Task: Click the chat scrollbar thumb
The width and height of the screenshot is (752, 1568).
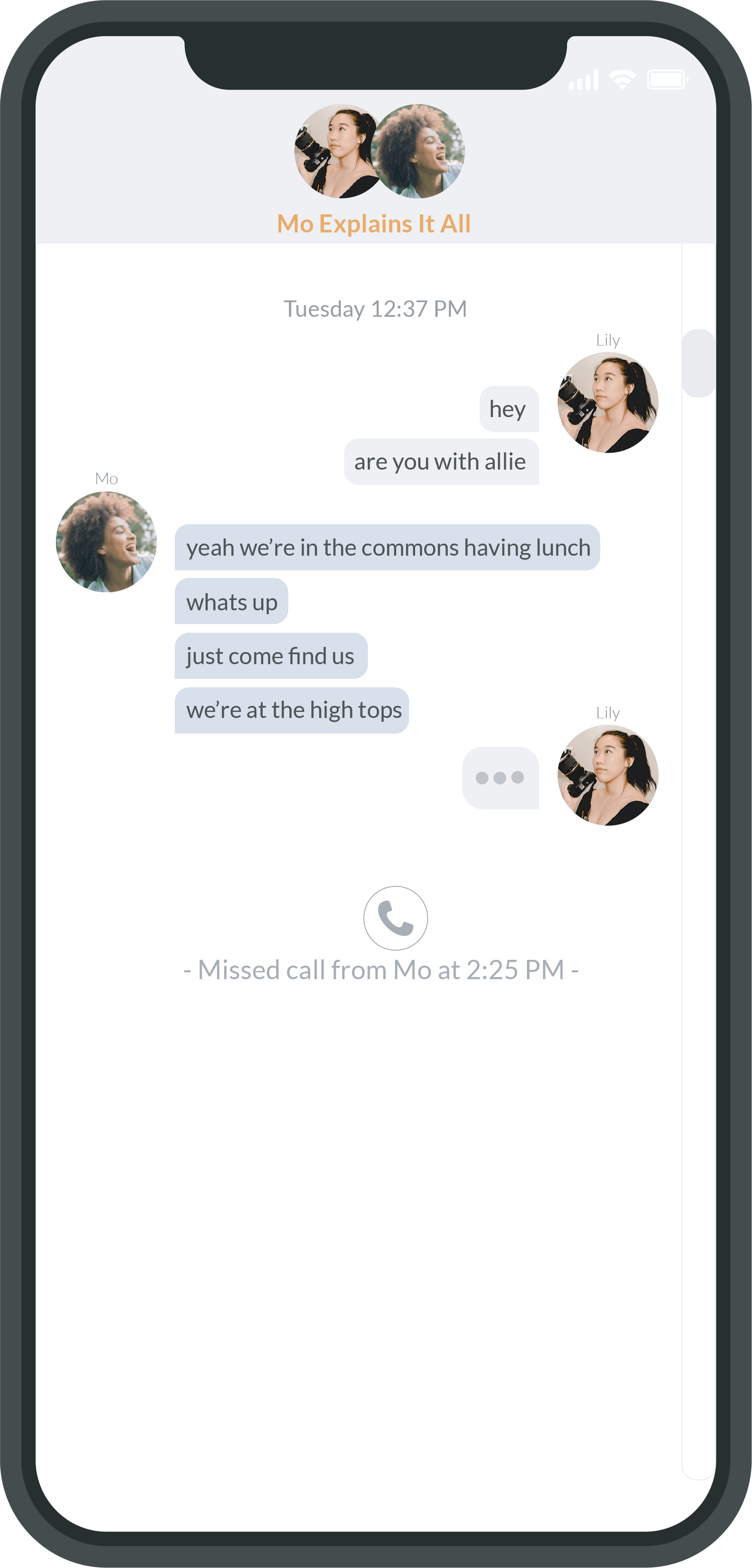Action: (x=698, y=363)
